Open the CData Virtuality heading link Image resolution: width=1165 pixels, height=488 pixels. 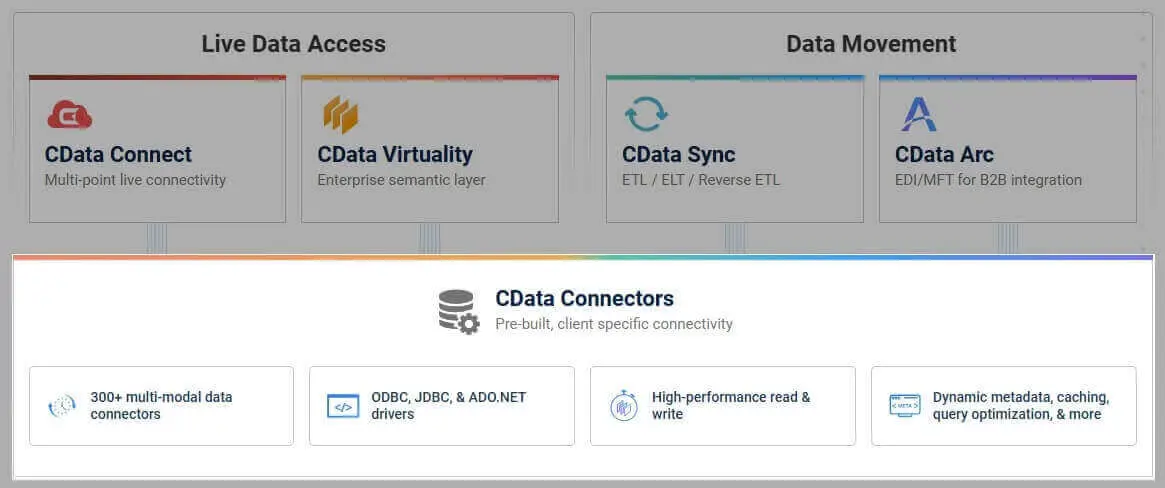[x=395, y=155]
